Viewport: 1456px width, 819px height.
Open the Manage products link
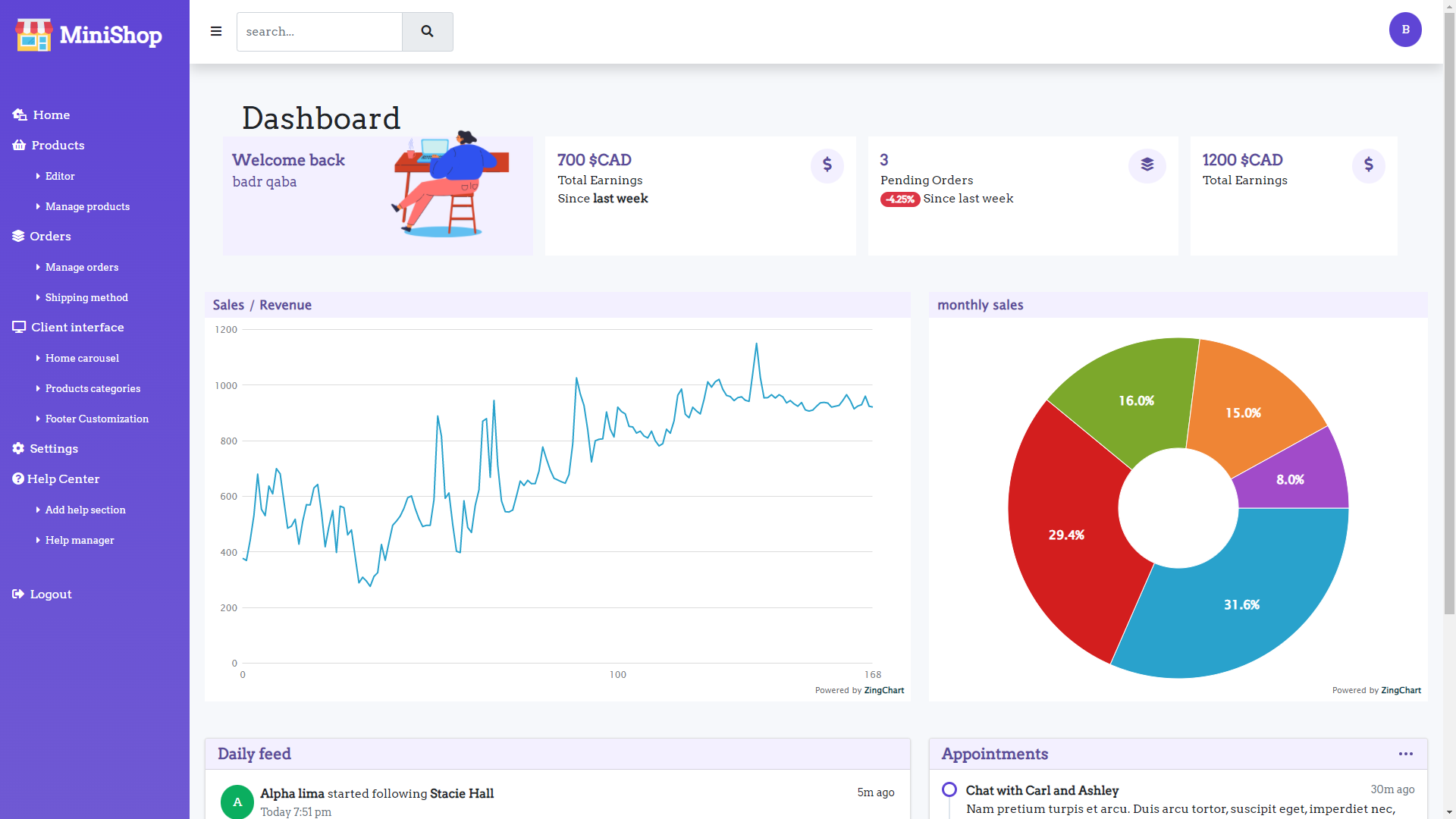[86, 206]
